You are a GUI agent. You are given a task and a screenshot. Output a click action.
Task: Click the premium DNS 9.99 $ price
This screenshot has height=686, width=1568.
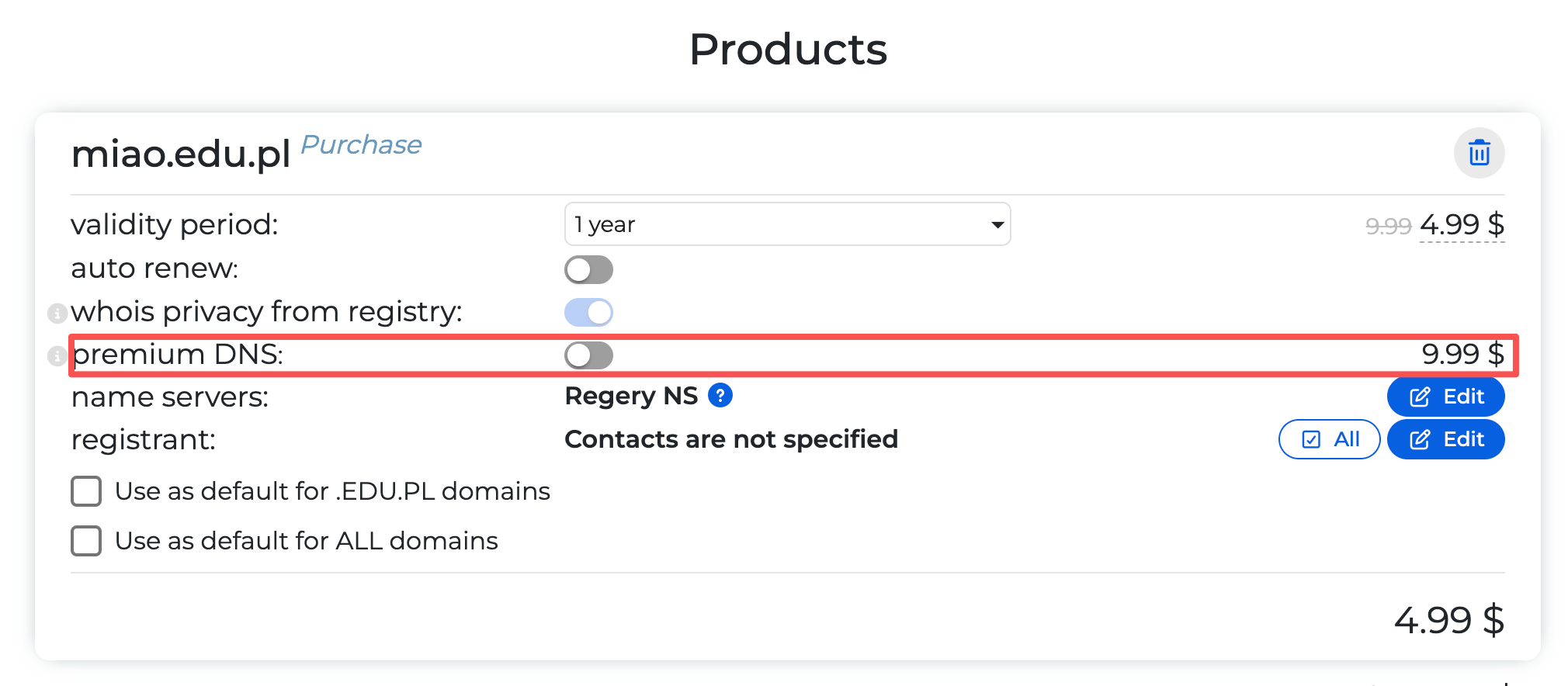tap(1462, 354)
